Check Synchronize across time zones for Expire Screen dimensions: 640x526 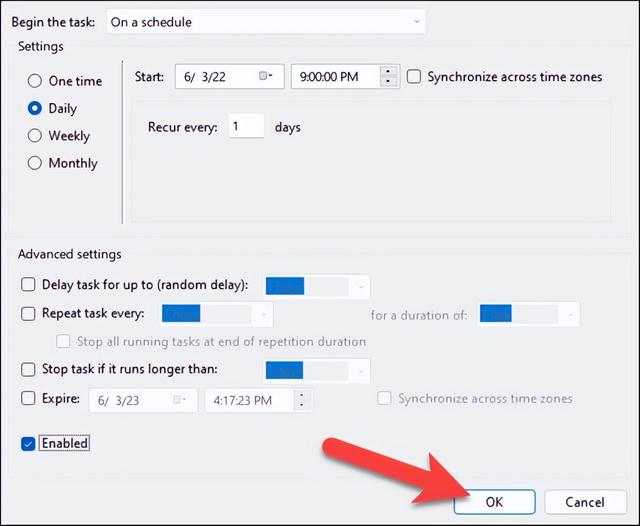pyautogui.click(x=384, y=398)
